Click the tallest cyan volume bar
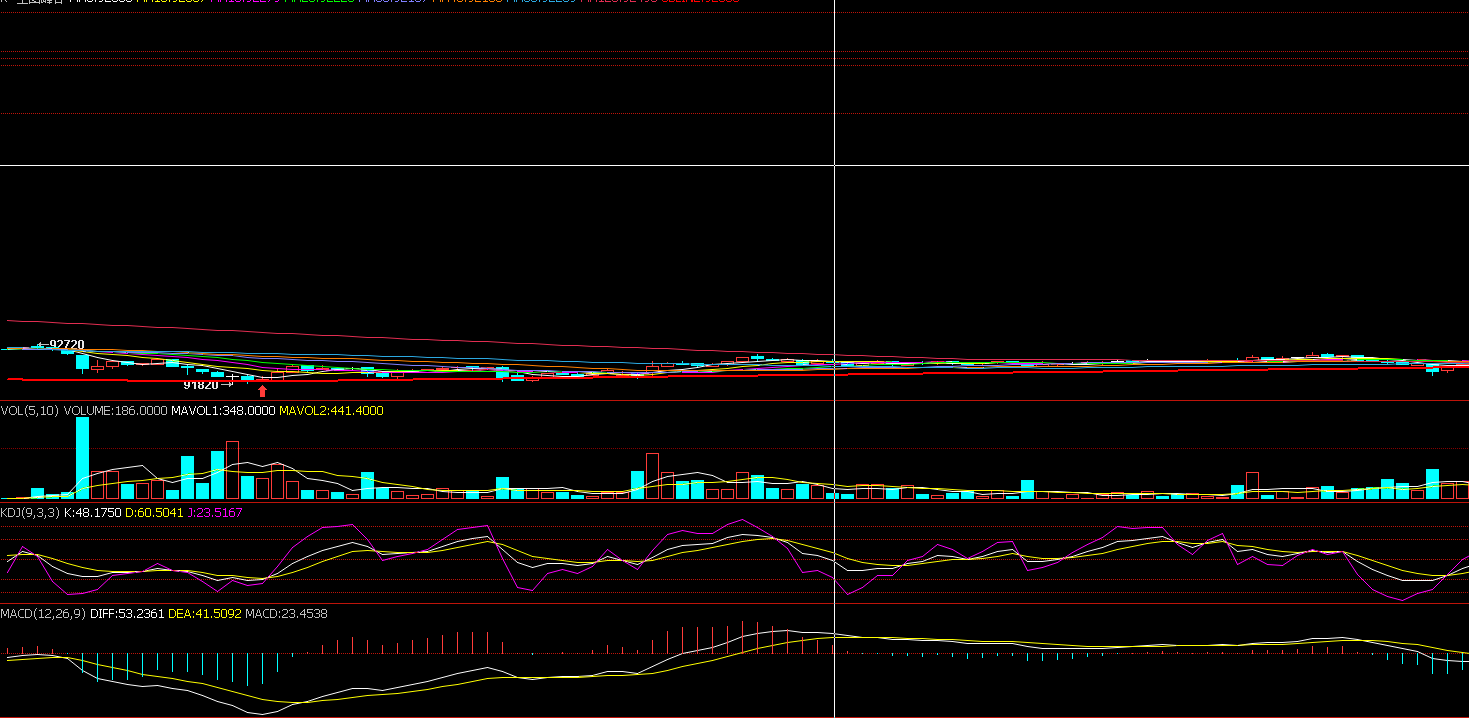Viewport: 1469px width, 718px height. click(82, 457)
